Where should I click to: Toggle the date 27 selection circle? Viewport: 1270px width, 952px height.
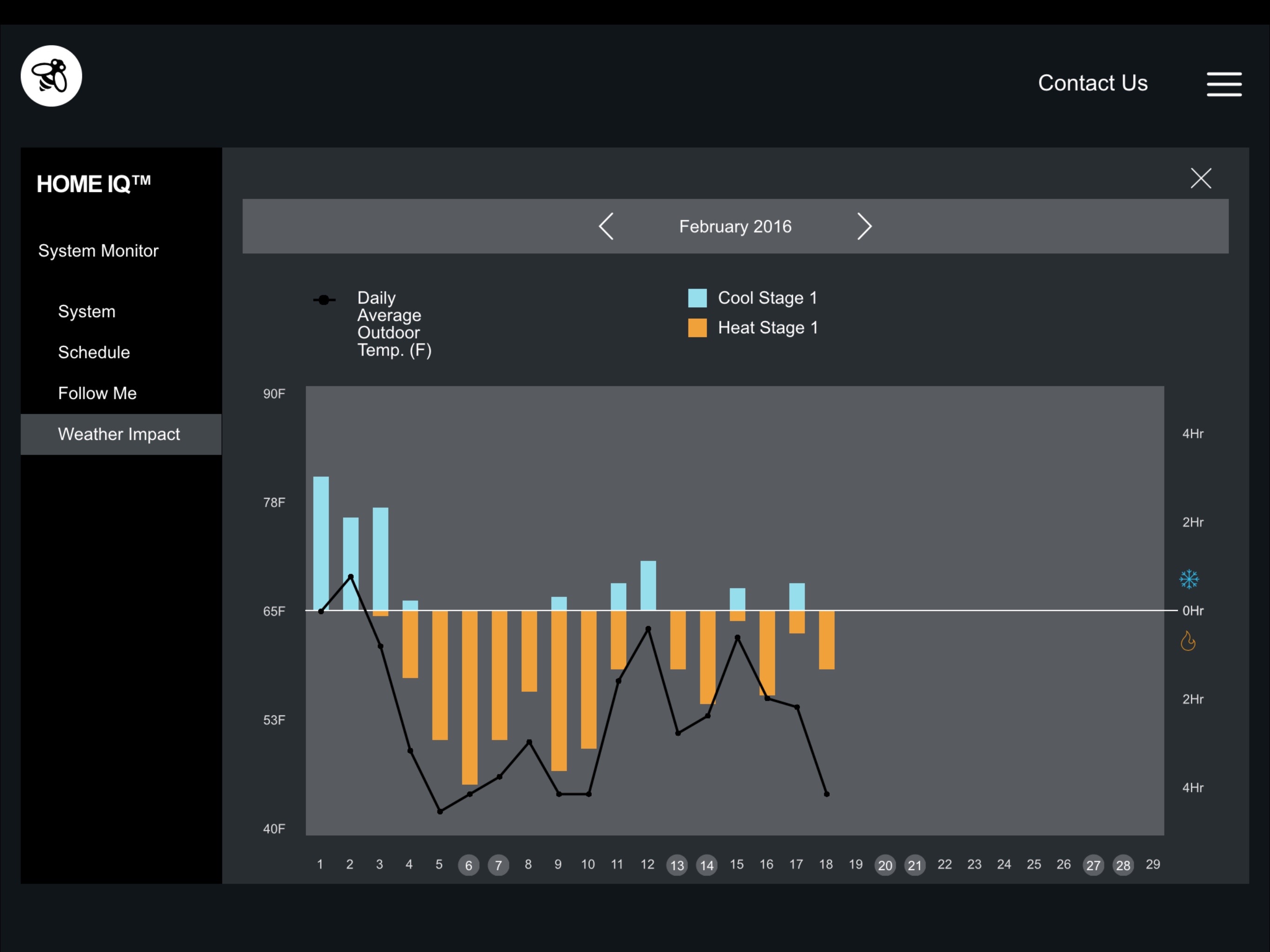tap(1093, 865)
